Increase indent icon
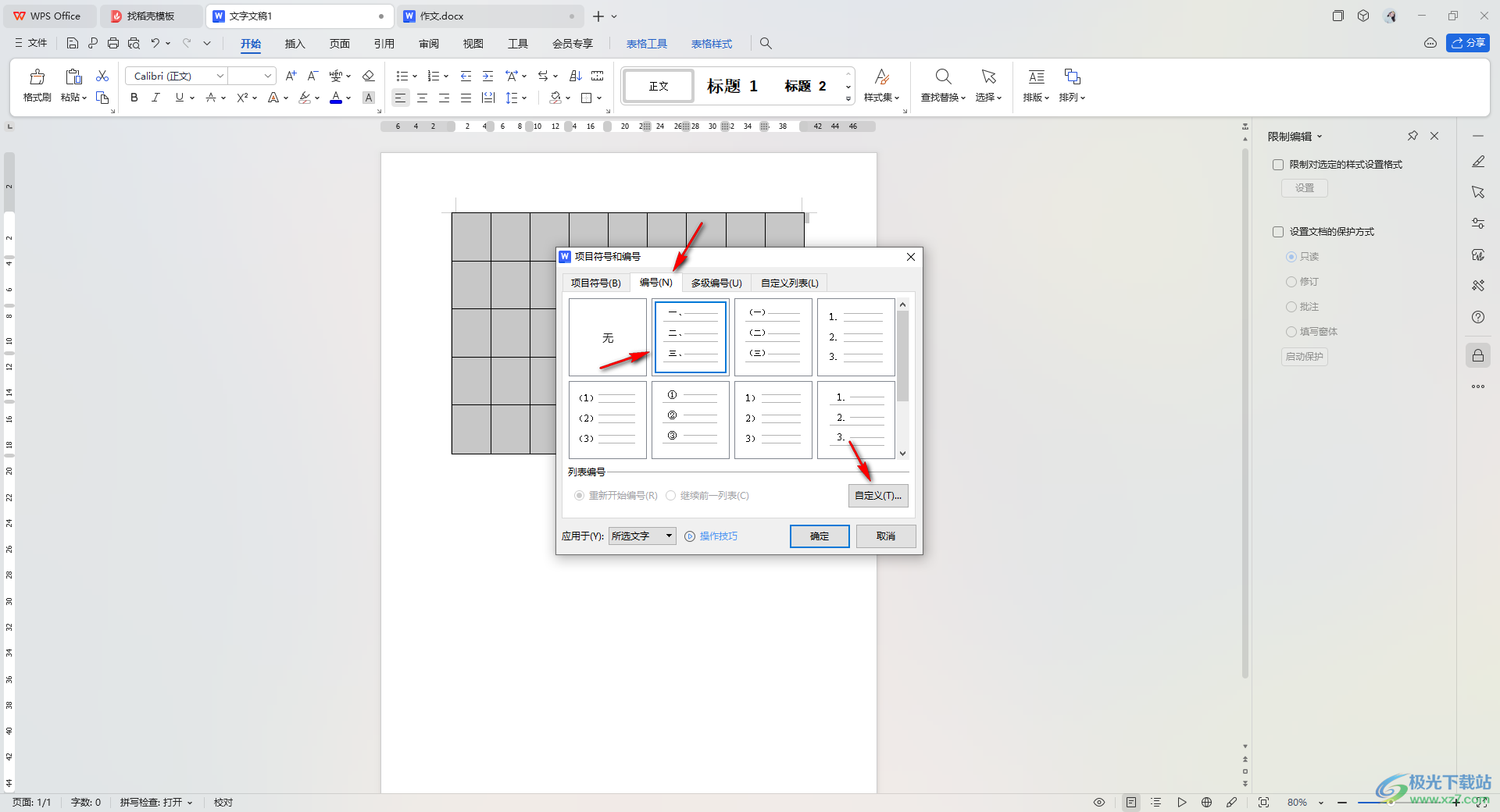 point(487,76)
